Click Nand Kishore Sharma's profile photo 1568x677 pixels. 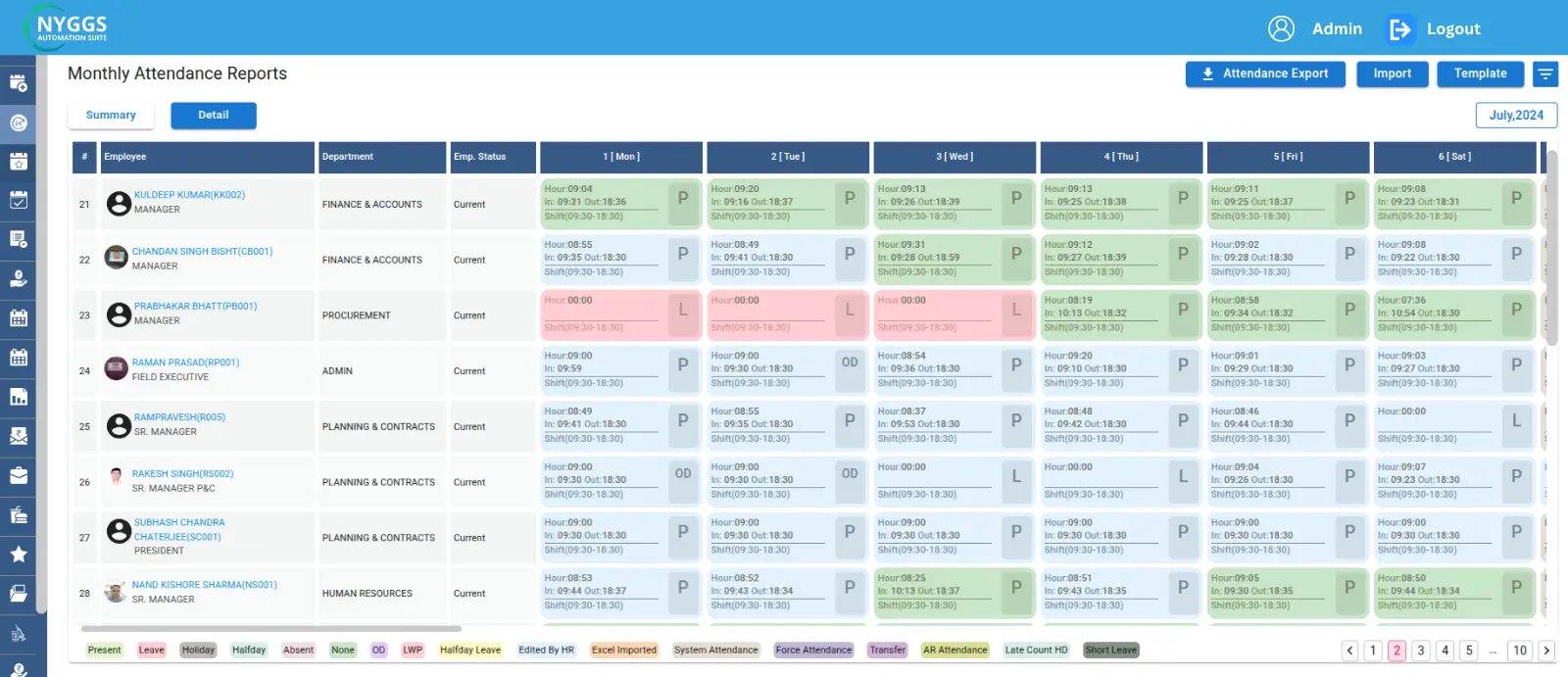tap(117, 592)
